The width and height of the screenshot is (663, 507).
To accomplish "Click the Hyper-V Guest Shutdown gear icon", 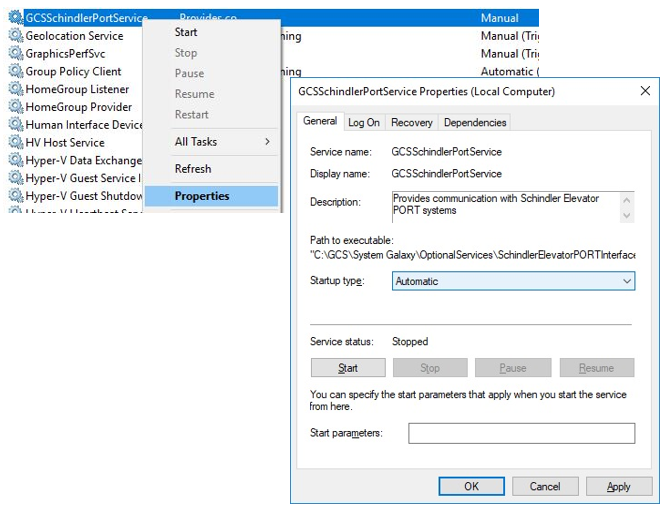I will click(16, 195).
